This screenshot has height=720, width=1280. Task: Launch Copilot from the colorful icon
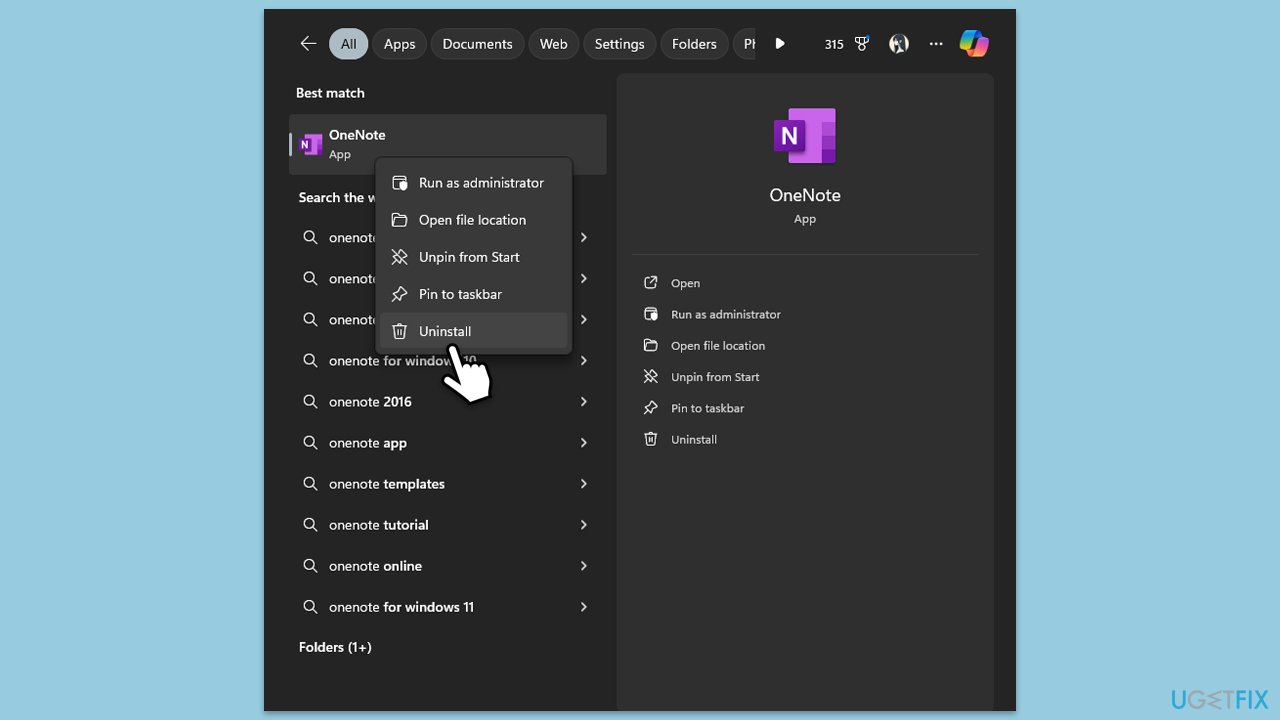point(973,44)
